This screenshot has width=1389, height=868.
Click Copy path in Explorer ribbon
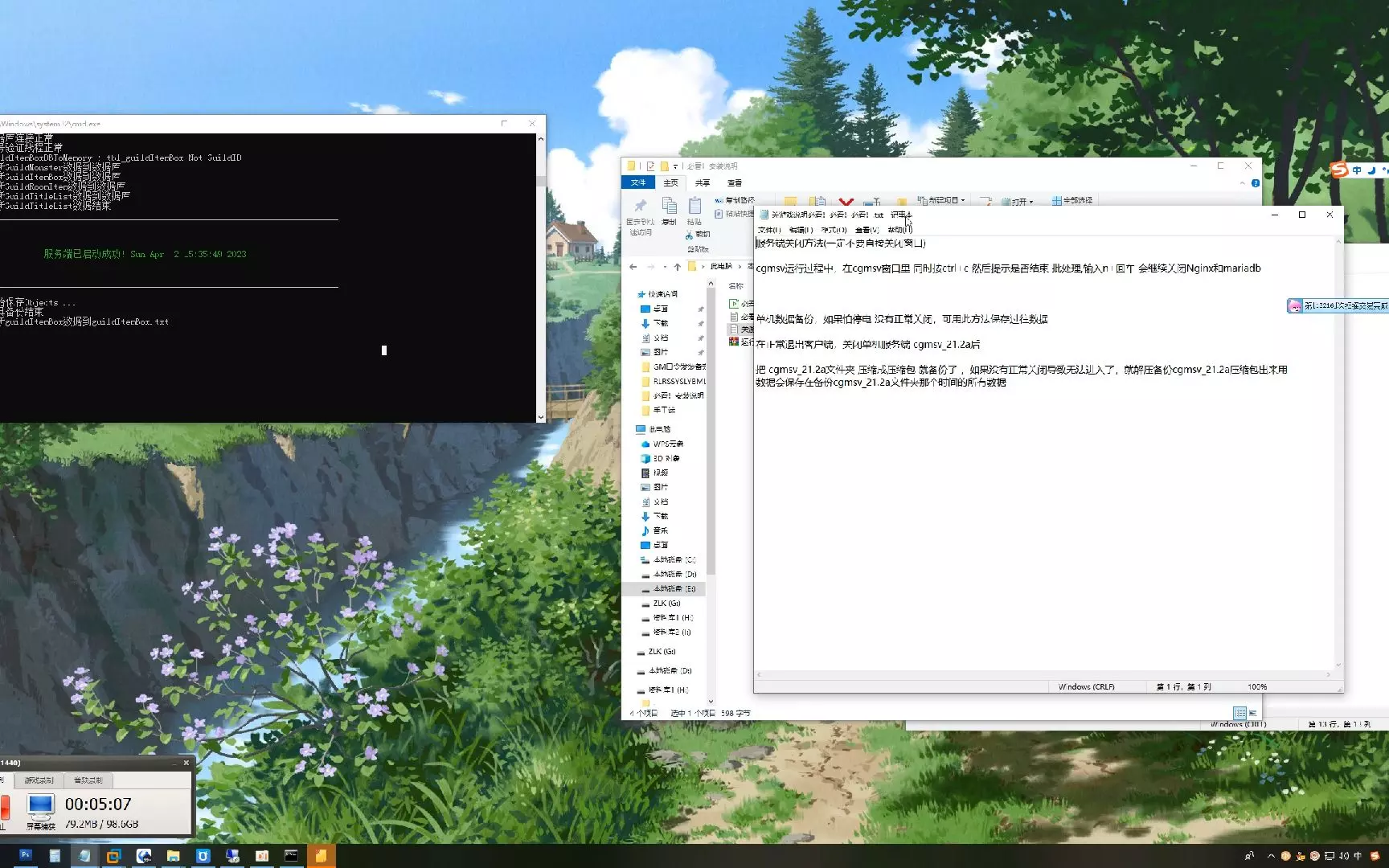pos(735,200)
